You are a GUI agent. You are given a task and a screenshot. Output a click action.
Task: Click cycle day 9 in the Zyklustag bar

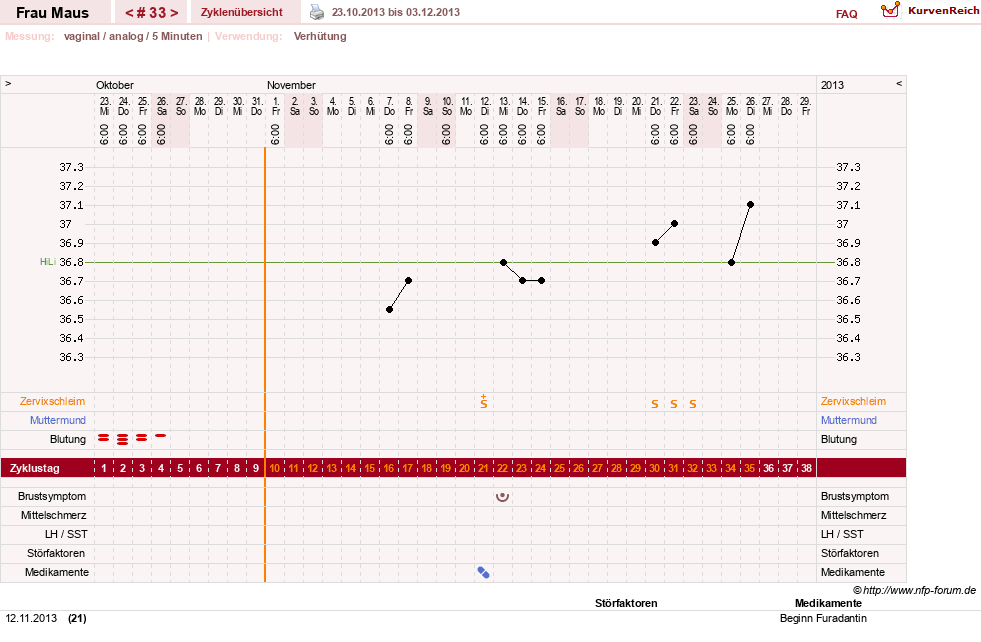click(x=256, y=468)
